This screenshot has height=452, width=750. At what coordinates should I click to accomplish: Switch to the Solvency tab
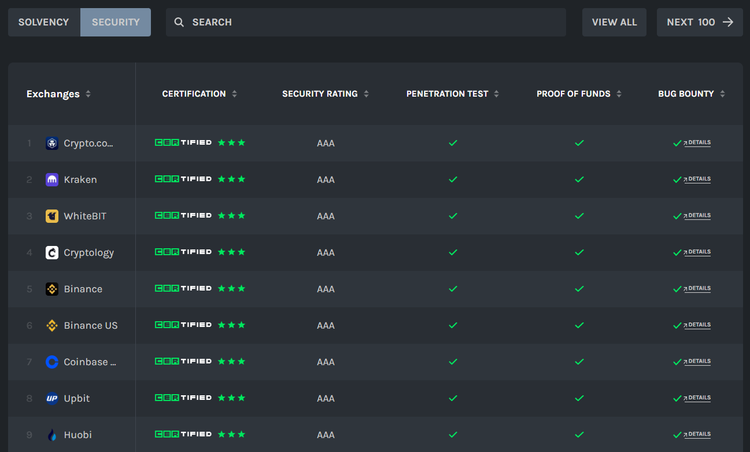point(44,22)
